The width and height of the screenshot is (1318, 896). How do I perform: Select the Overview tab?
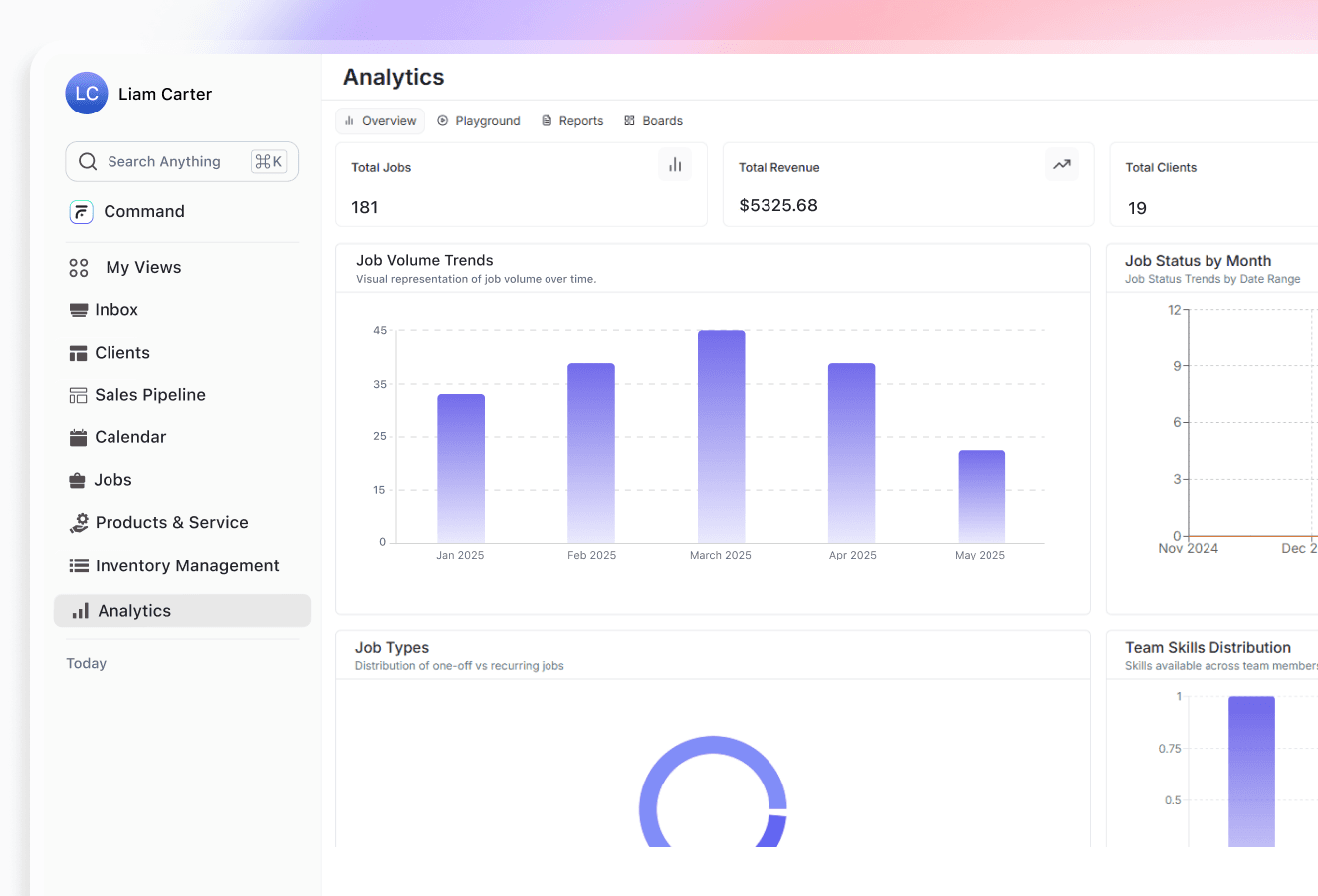pos(379,120)
